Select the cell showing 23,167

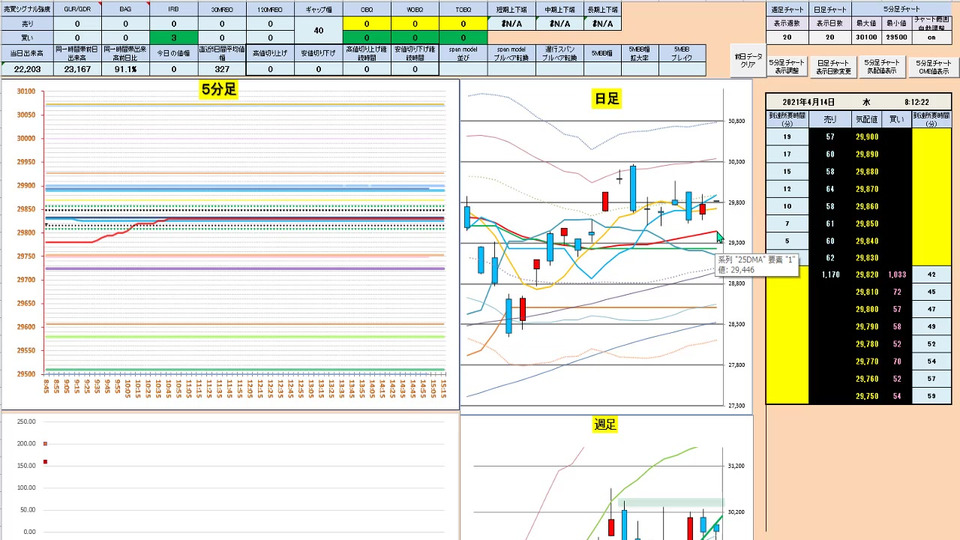tap(77, 69)
